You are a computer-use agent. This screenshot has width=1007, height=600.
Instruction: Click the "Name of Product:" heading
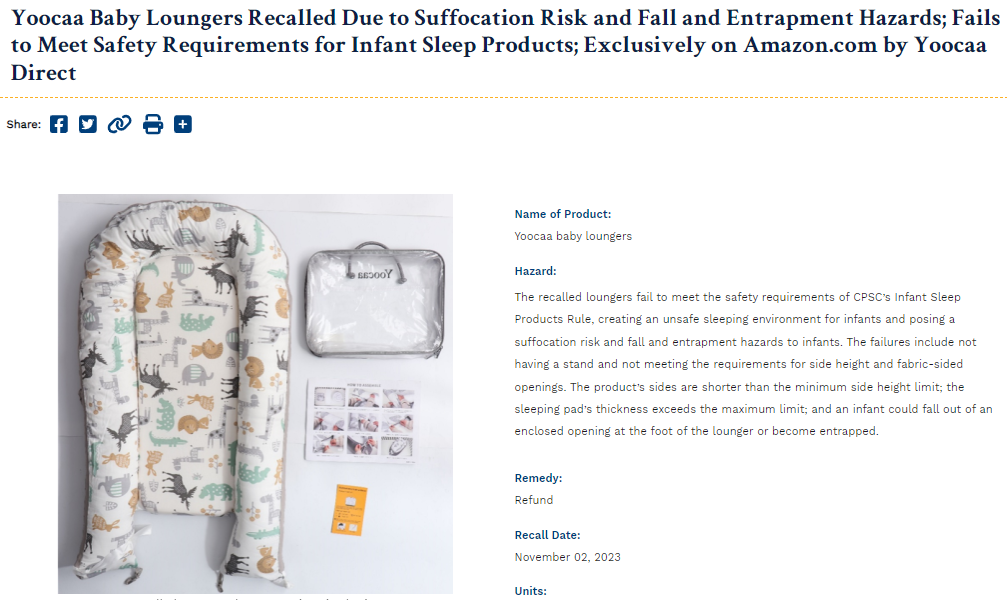[x=562, y=214]
